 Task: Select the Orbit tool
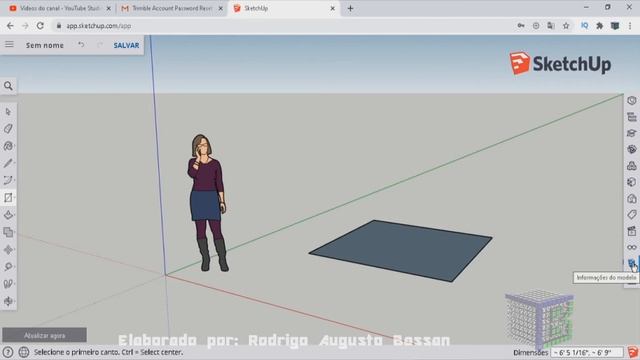(x=8, y=301)
